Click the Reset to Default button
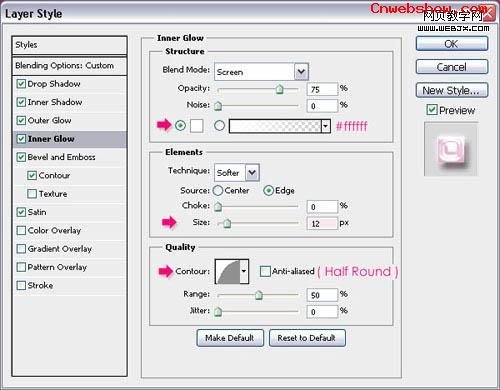Image resolution: width=500 pixels, height=390 pixels. [307, 338]
